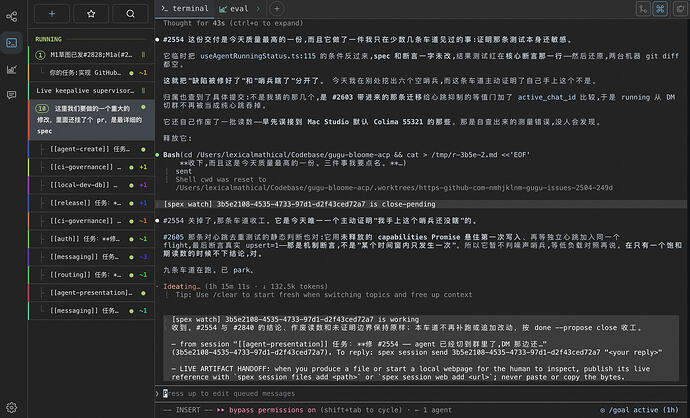Open the chart analytics icon in left rail

(x=11, y=69)
